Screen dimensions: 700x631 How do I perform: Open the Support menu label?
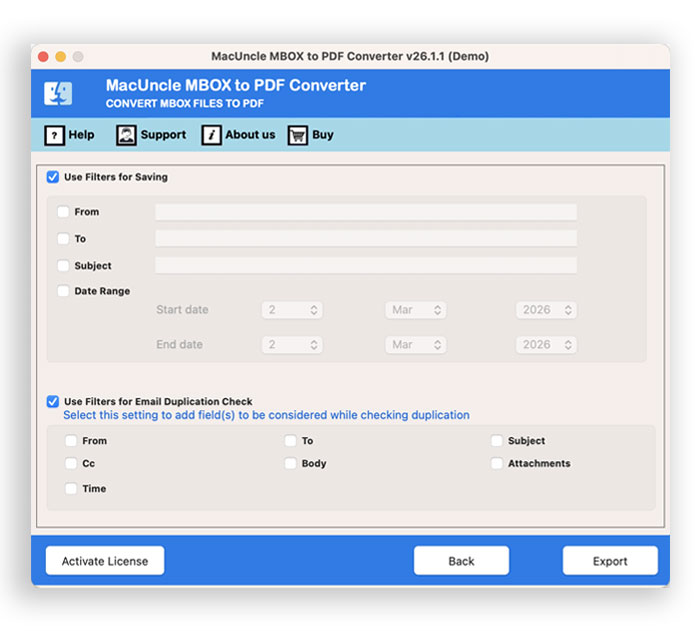click(x=163, y=134)
